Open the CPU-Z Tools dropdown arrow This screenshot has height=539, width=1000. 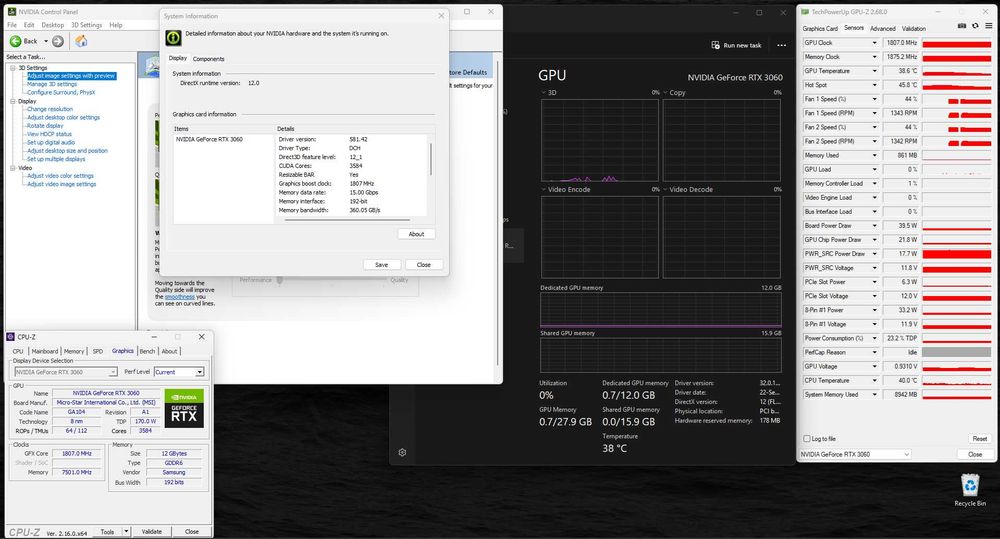(x=126, y=531)
